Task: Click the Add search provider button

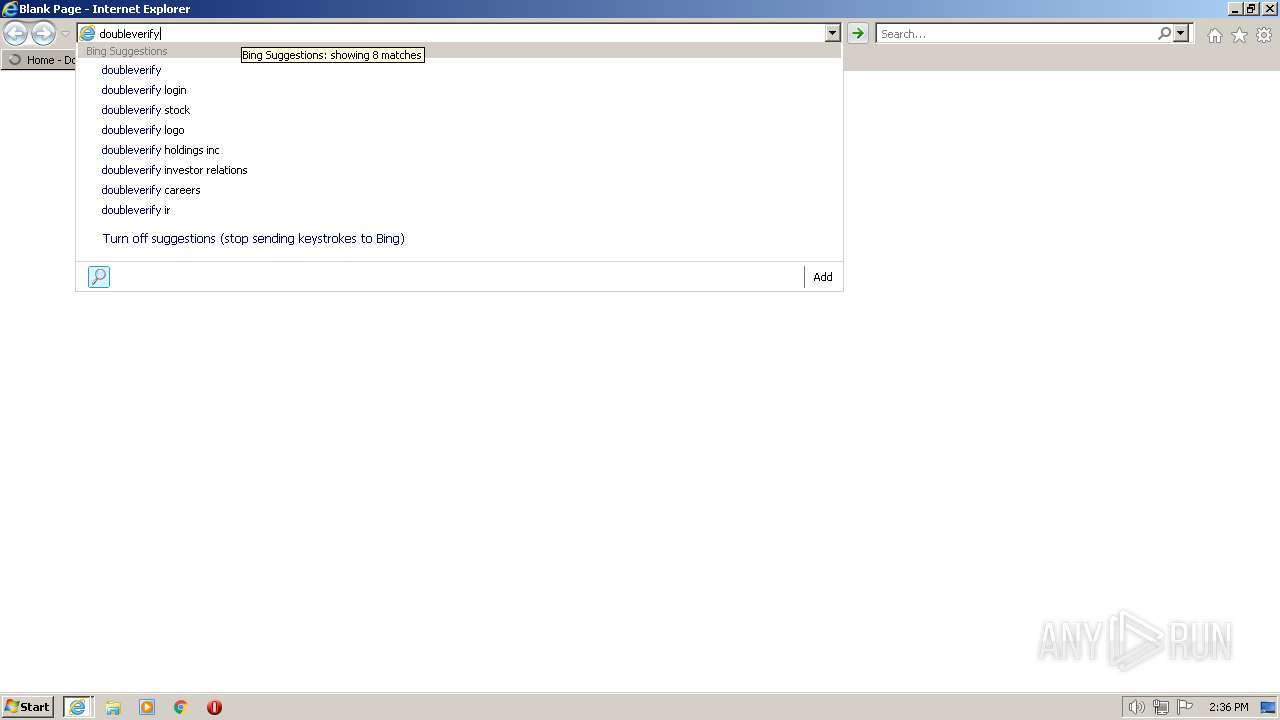Action: click(823, 277)
